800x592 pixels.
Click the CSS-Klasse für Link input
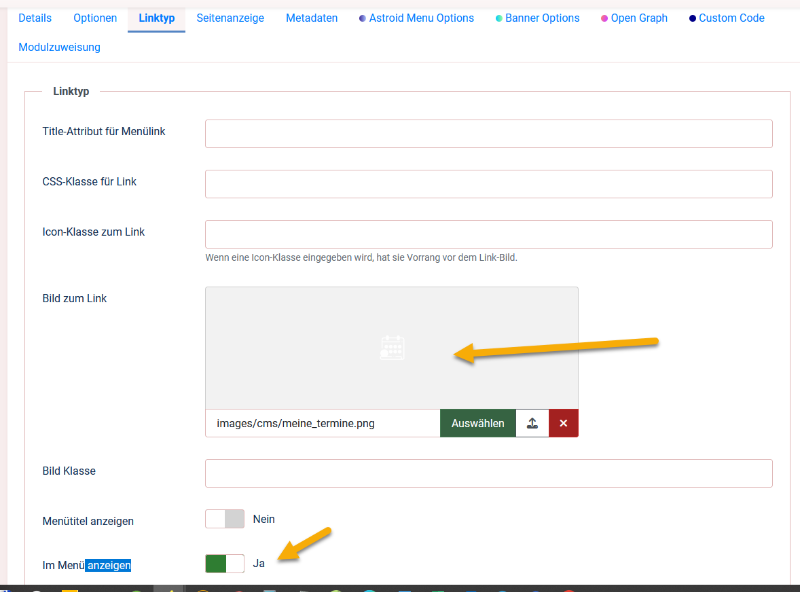tap(489, 184)
